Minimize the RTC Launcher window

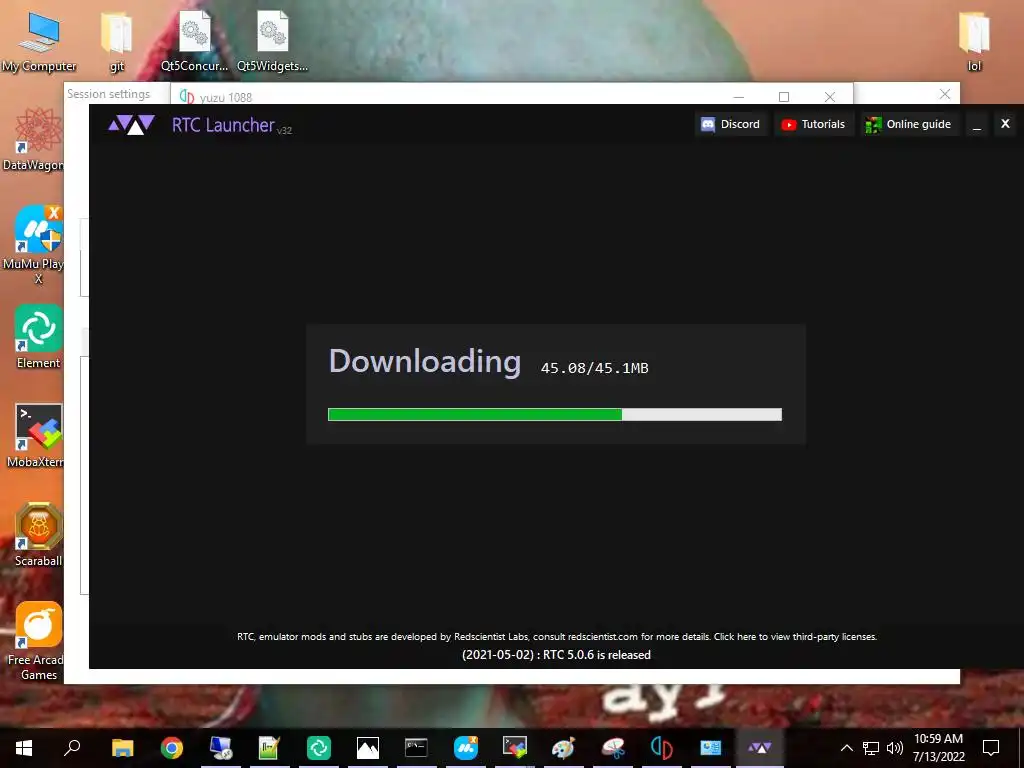pyautogui.click(x=976, y=124)
